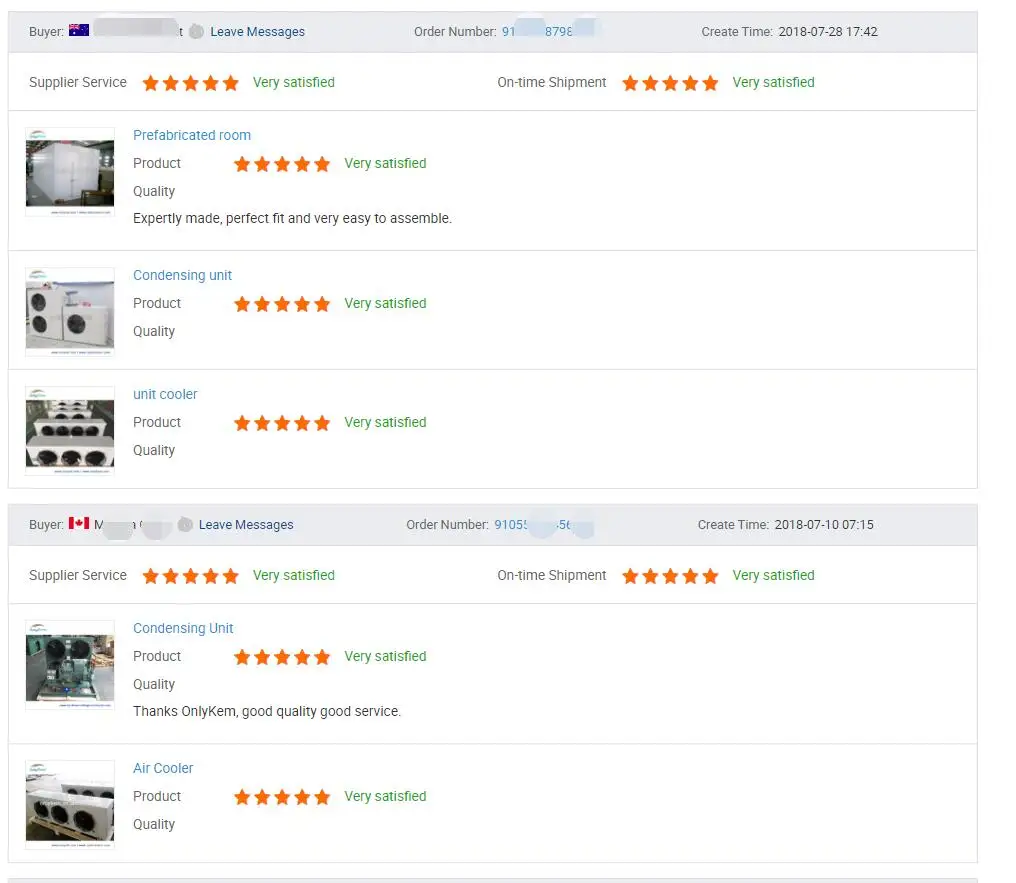View the Air Cooler thumbnail

pyautogui.click(x=70, y=805)
